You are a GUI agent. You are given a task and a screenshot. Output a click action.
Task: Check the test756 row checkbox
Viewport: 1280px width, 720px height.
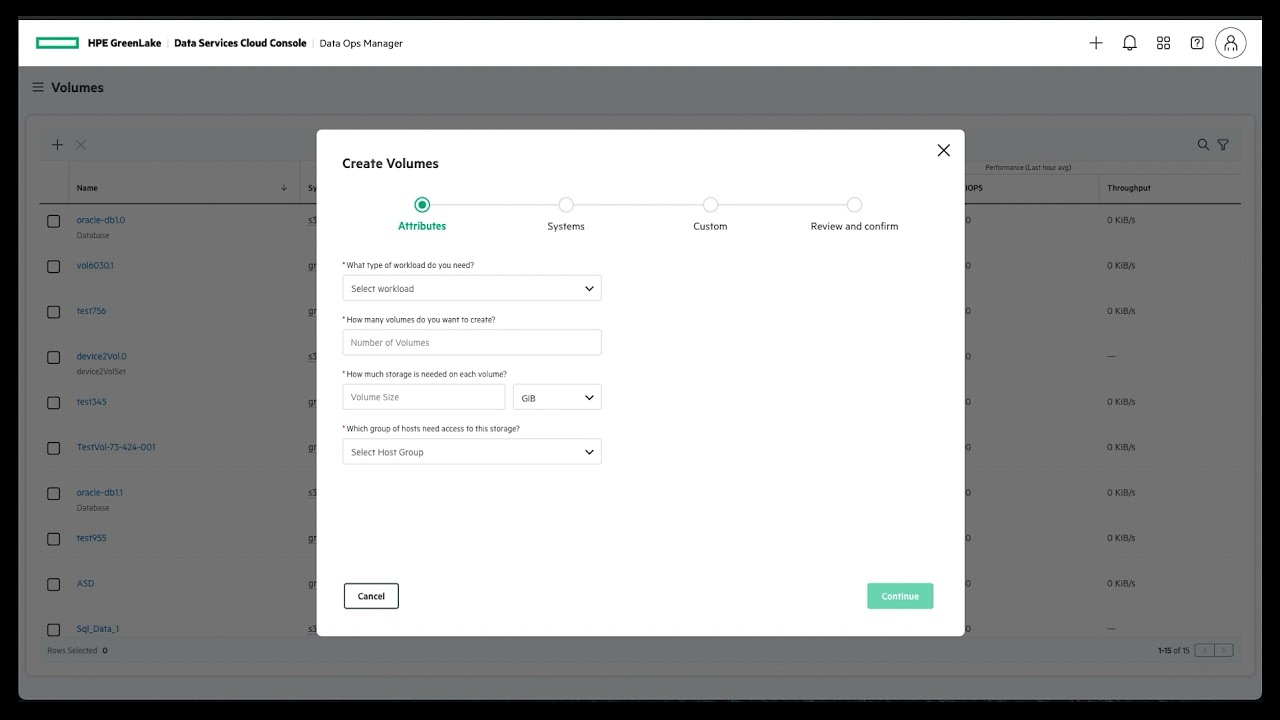(53, 311)
